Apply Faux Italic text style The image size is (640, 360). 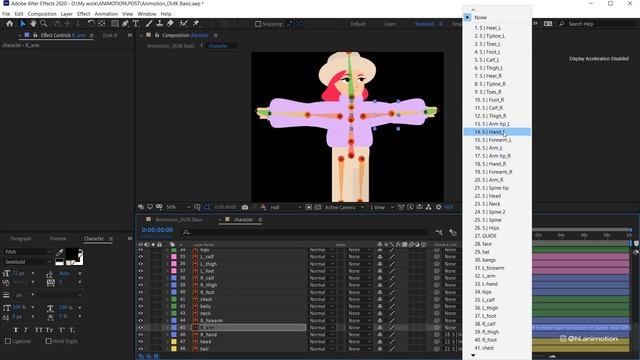pos(26,330)
